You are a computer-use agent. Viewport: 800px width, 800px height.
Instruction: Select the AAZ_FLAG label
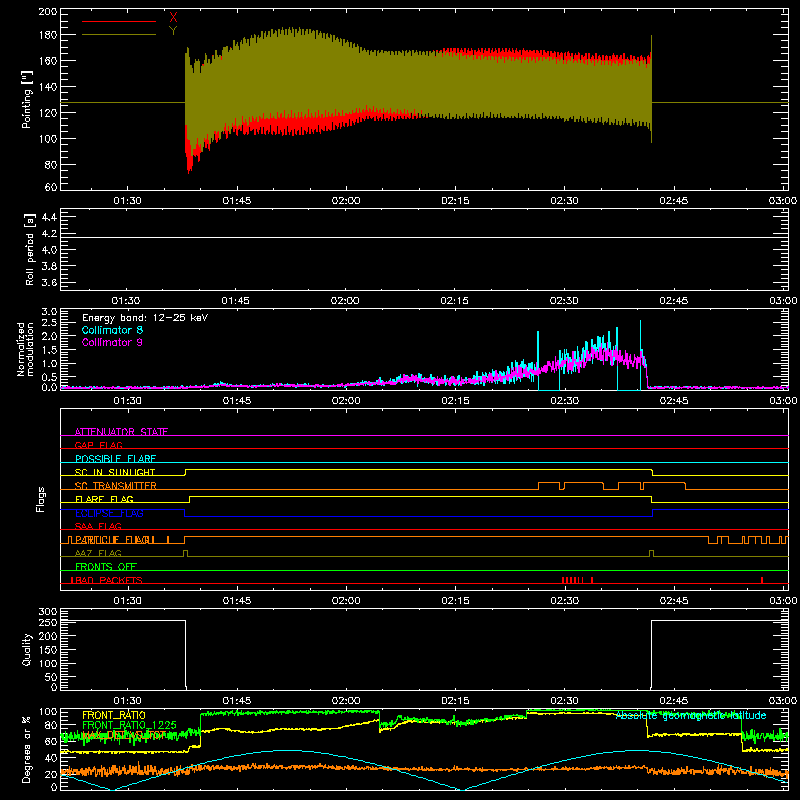(98, 553)
